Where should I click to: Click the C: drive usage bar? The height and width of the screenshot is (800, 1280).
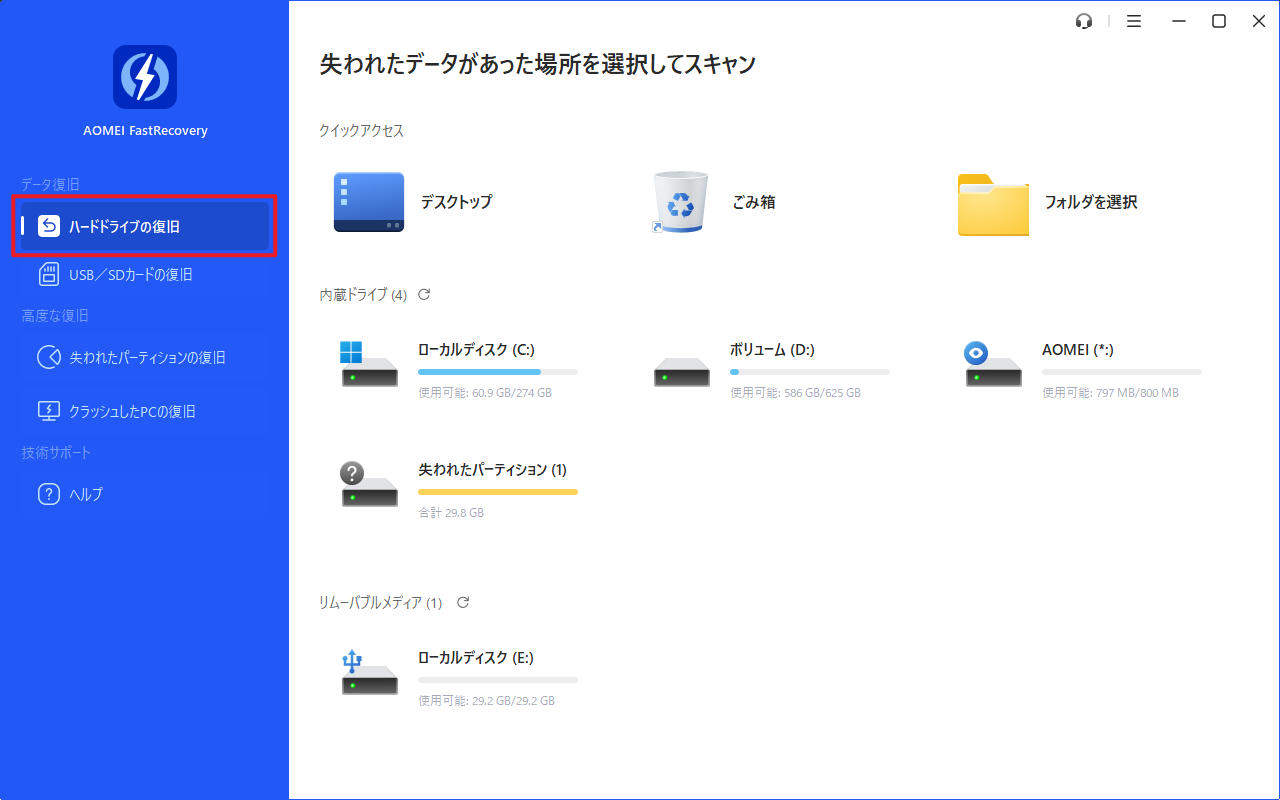click(497, 372)
